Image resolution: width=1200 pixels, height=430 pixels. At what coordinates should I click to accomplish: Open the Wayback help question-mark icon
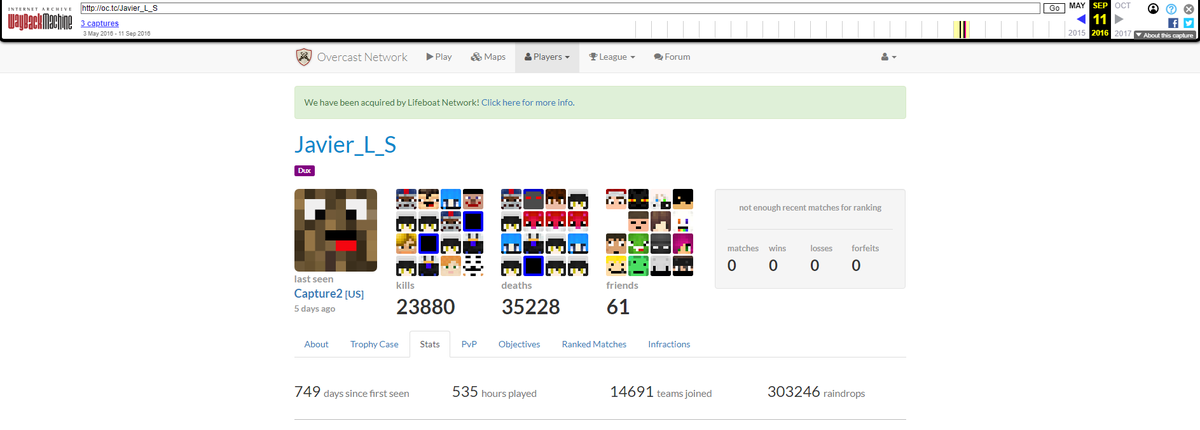click(1171, 8)
